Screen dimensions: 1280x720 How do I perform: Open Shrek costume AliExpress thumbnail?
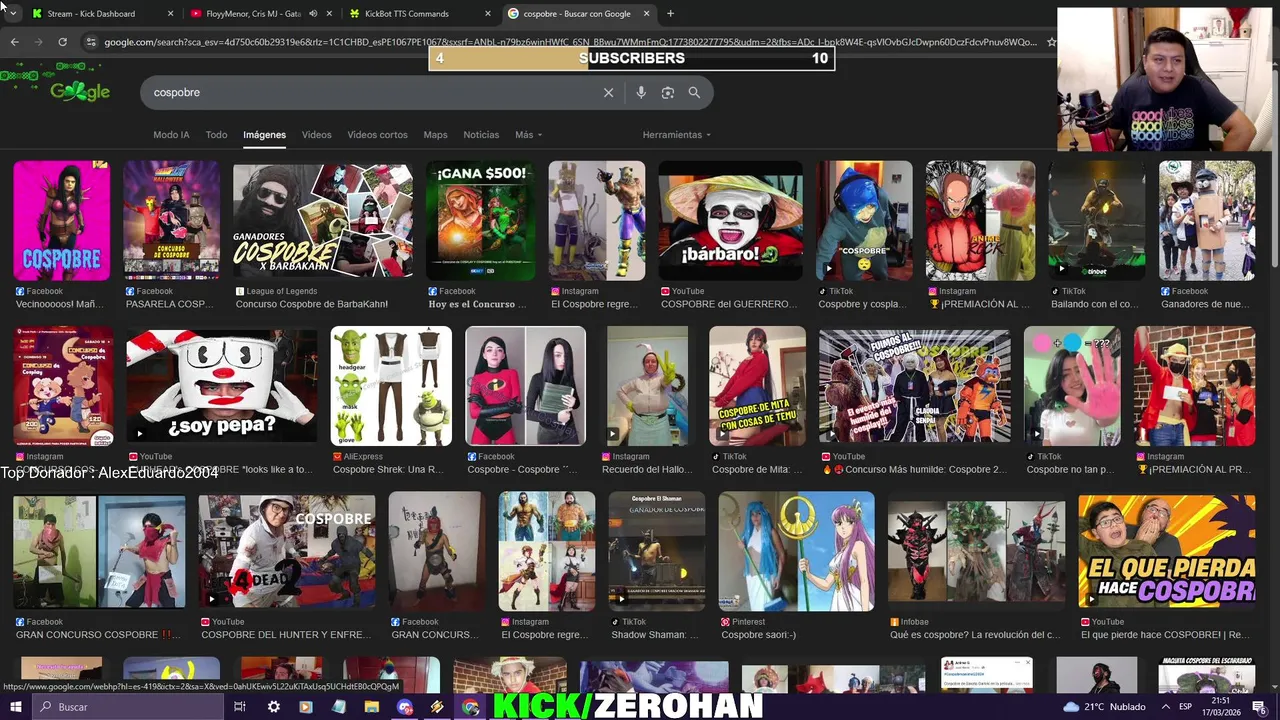(x=391, y=386)
